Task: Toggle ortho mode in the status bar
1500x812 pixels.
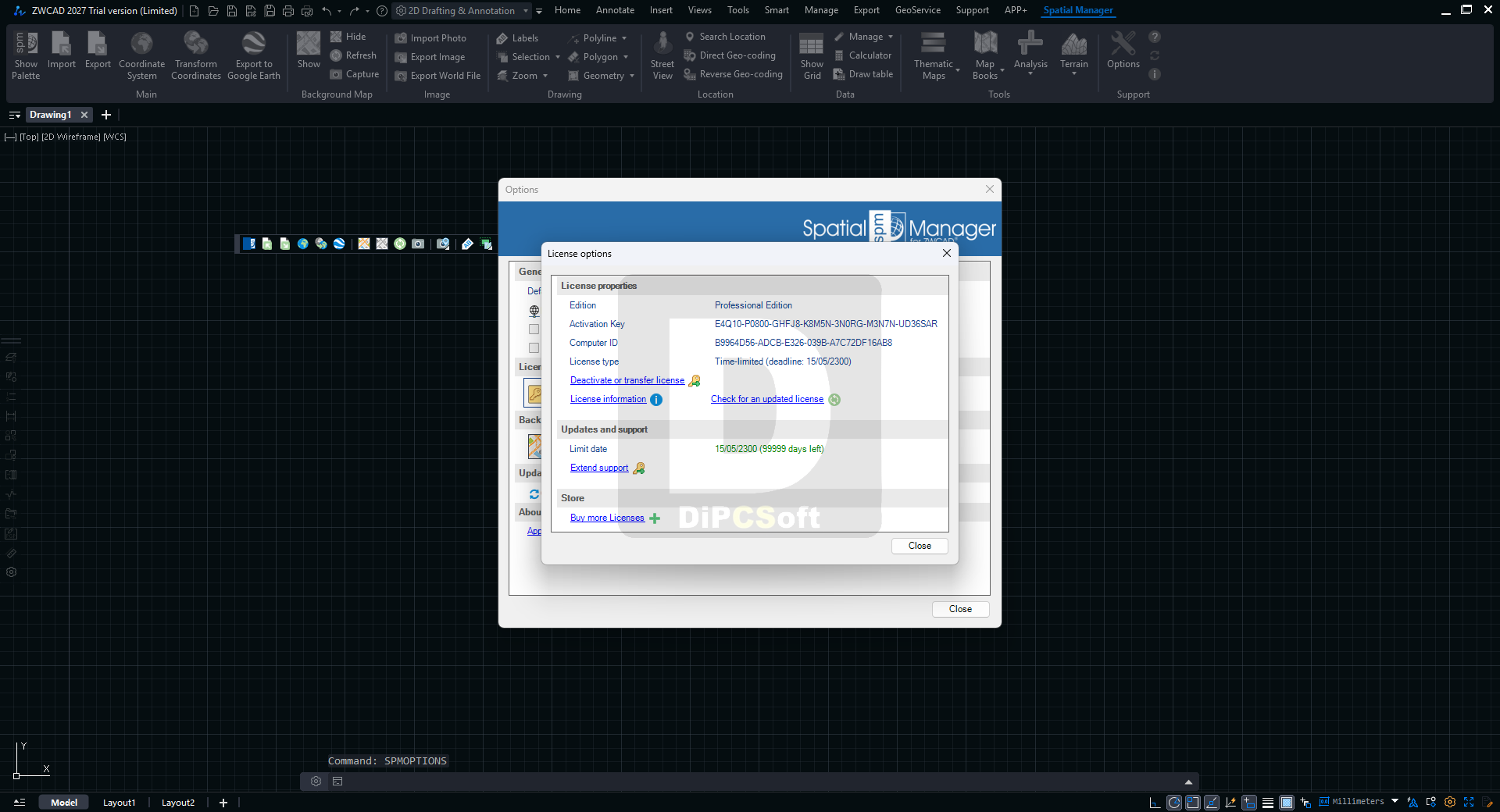Action: tap(1155, 803)
